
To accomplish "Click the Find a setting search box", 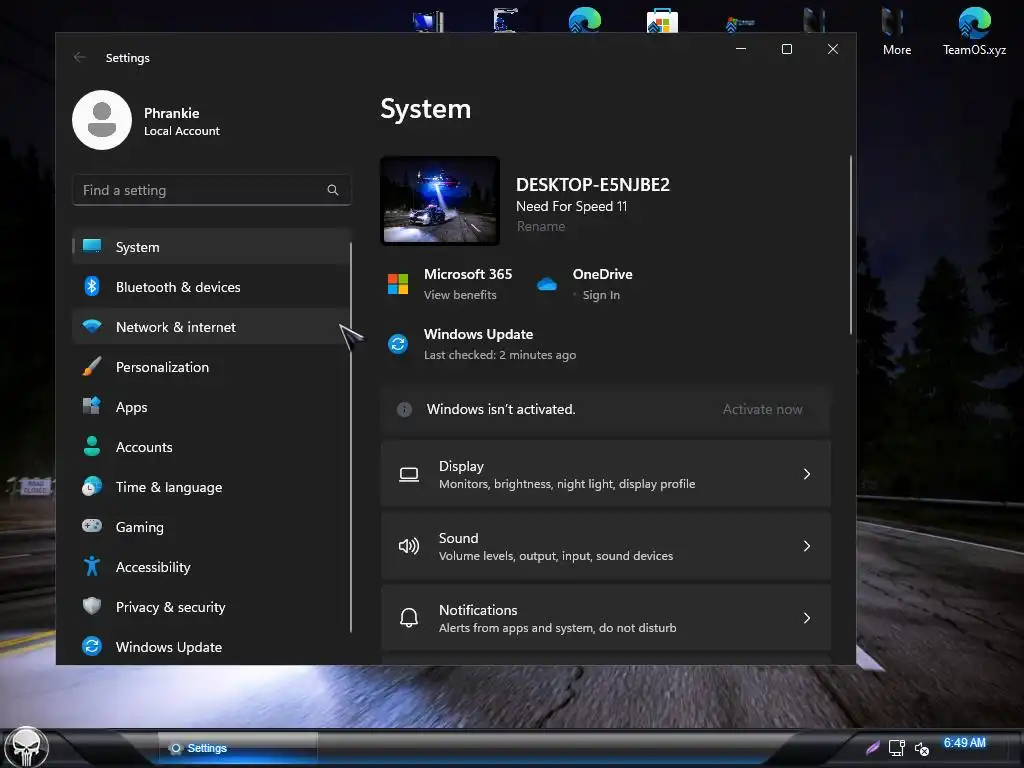I will point(212,190).
